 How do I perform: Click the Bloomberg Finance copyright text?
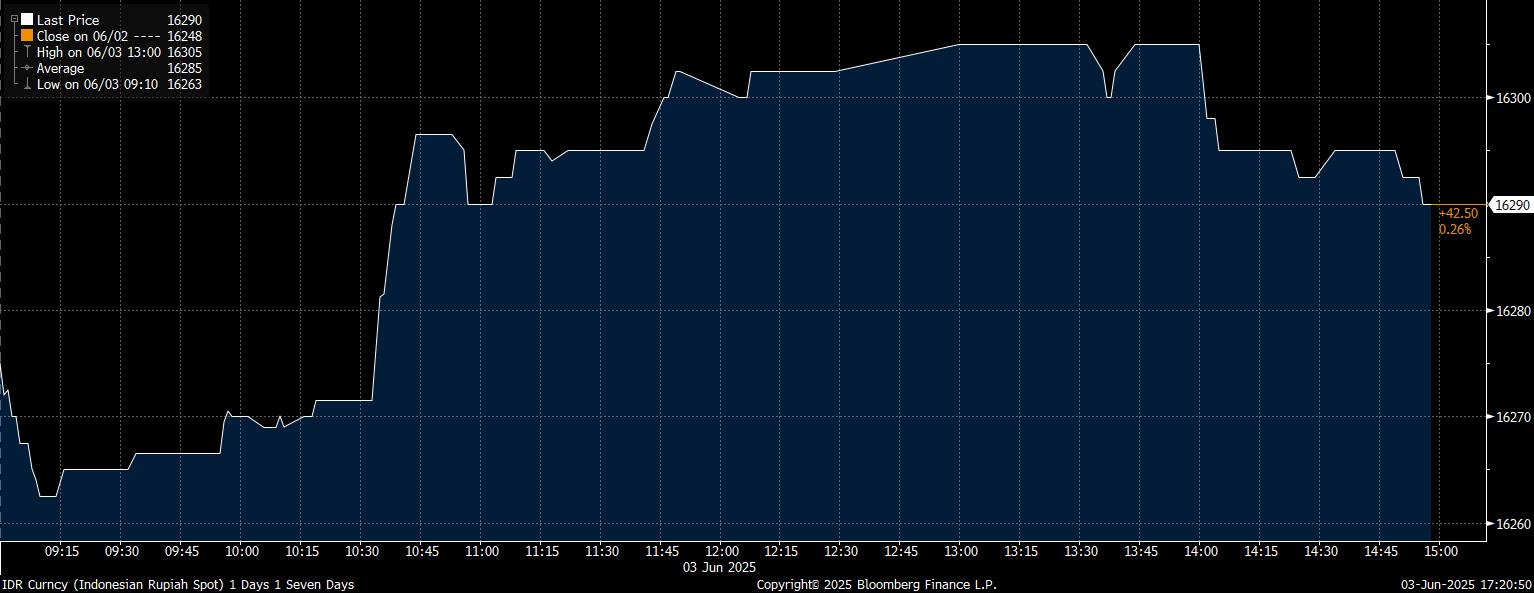pos(876,584)
